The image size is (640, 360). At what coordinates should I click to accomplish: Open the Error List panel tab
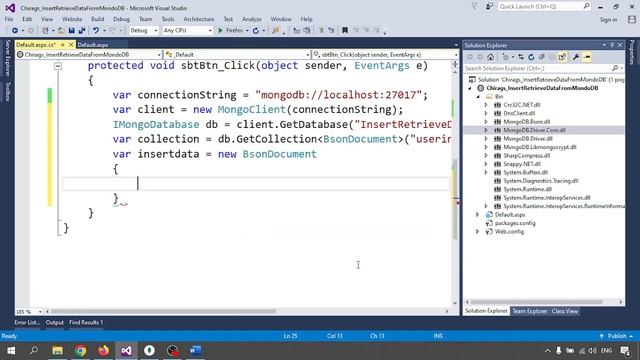click(27, 322)
